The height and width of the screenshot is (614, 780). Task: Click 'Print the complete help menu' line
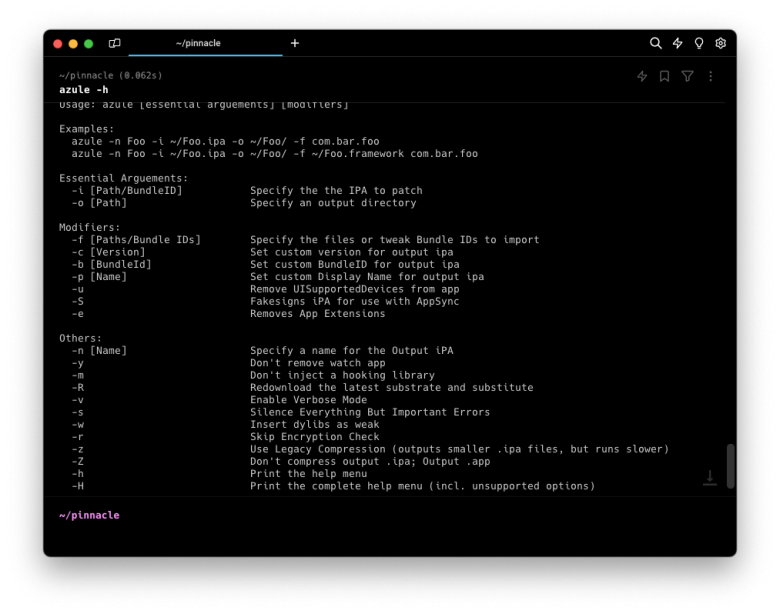[422, 486]
